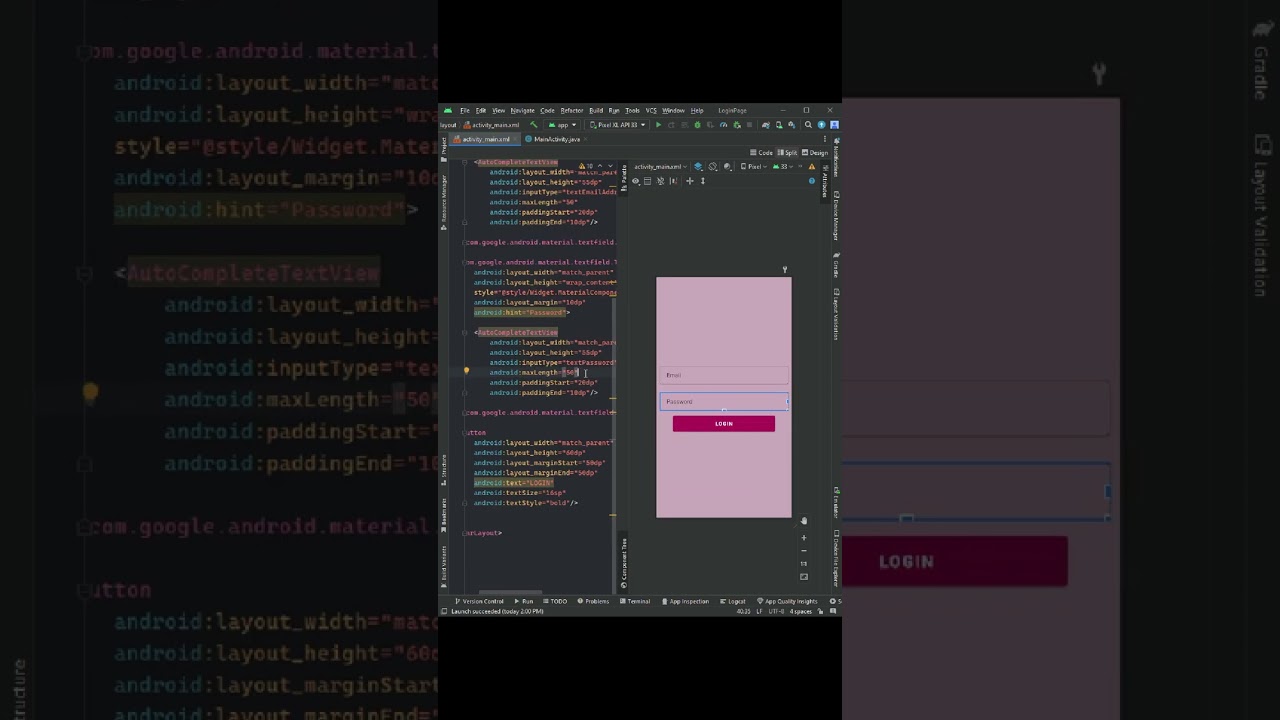The width and height of the screenshot is (1280, 720).
Task: Select the Password field in the preview
Action: pyautogui.click(x=724, y=401)
